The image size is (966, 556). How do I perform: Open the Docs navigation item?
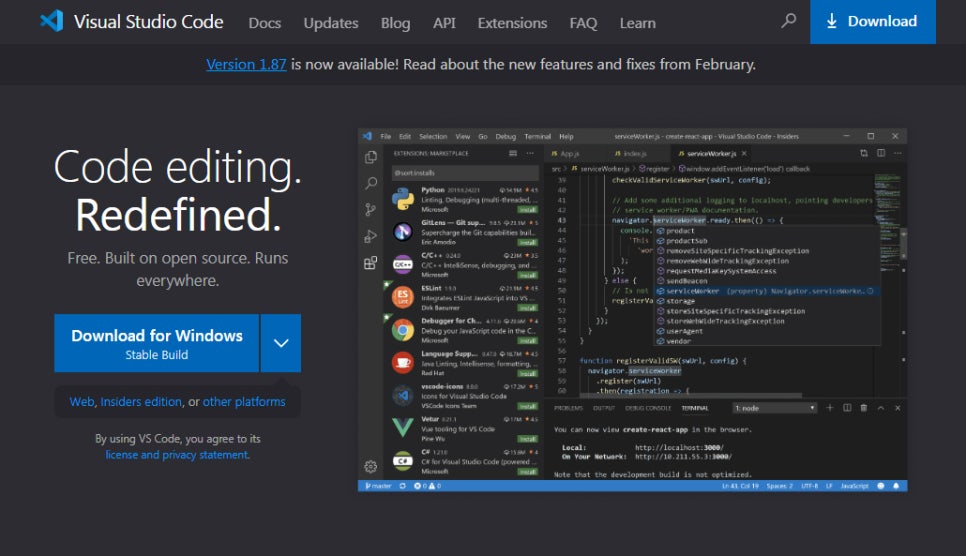click(264, 23)
